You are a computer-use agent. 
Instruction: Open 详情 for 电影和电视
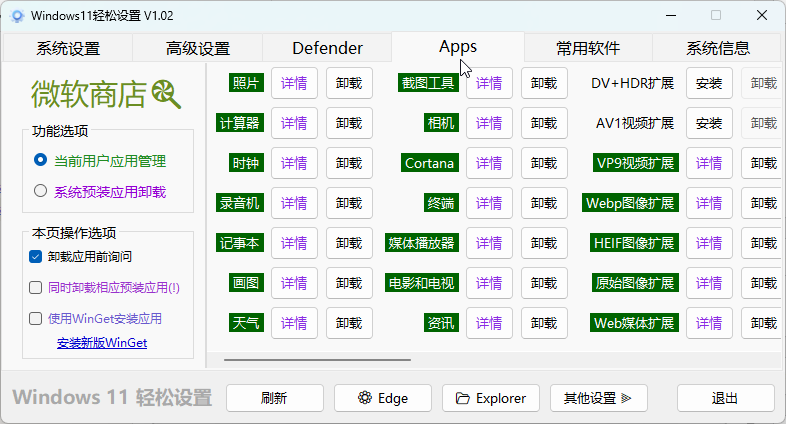point(489,284)
